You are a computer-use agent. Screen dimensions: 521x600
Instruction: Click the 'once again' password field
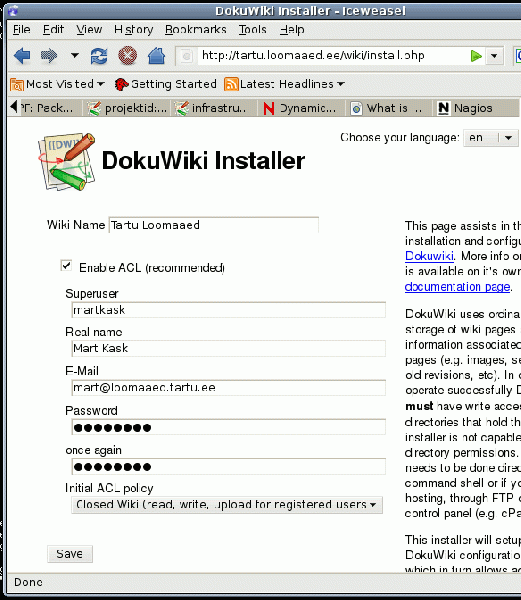(x=228, y=466)
